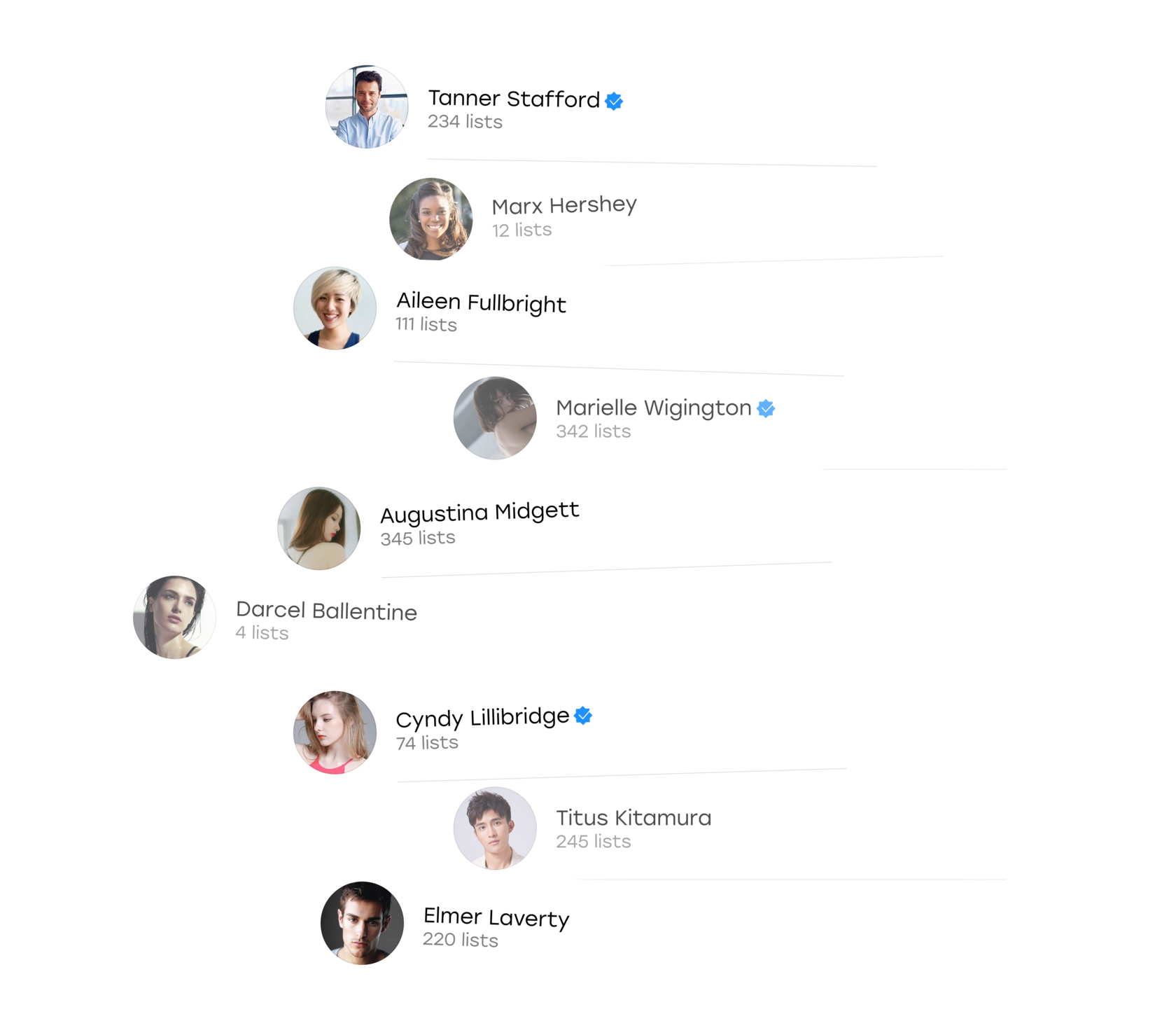Click verified badge beside Marielle Wigington

point(766,408)
